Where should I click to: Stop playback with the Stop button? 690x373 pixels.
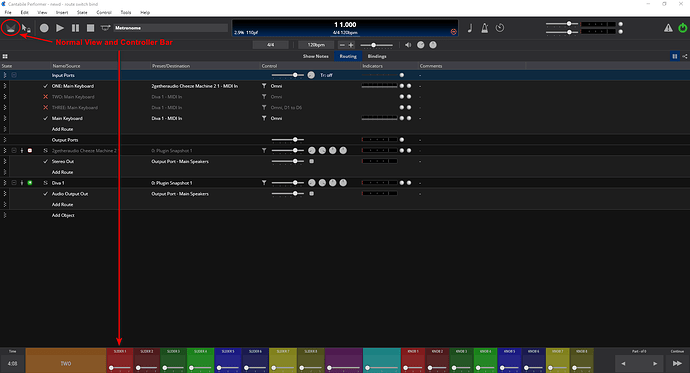[x=90, y=28]
